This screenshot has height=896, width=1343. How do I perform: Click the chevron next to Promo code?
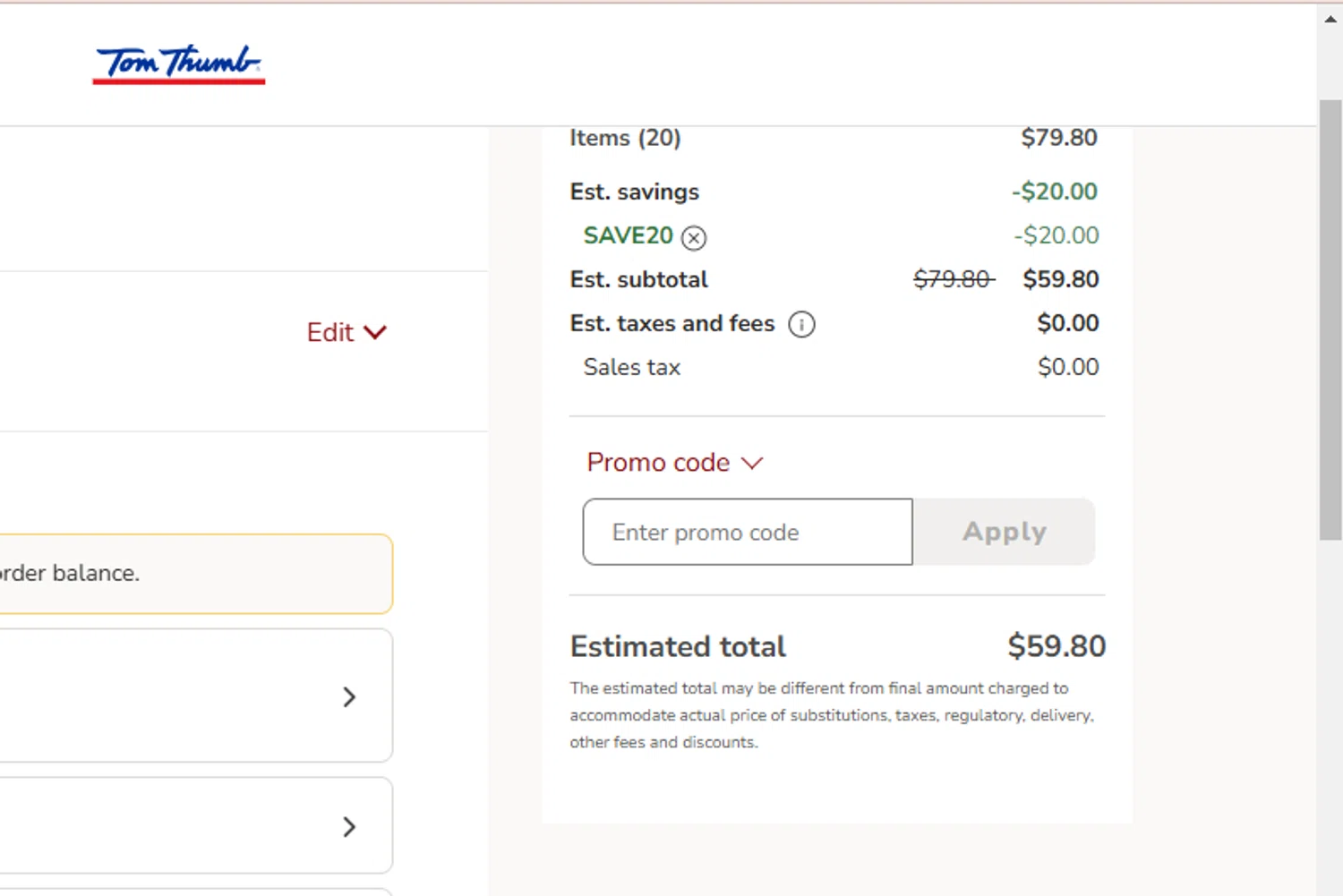tap(752, 463)
